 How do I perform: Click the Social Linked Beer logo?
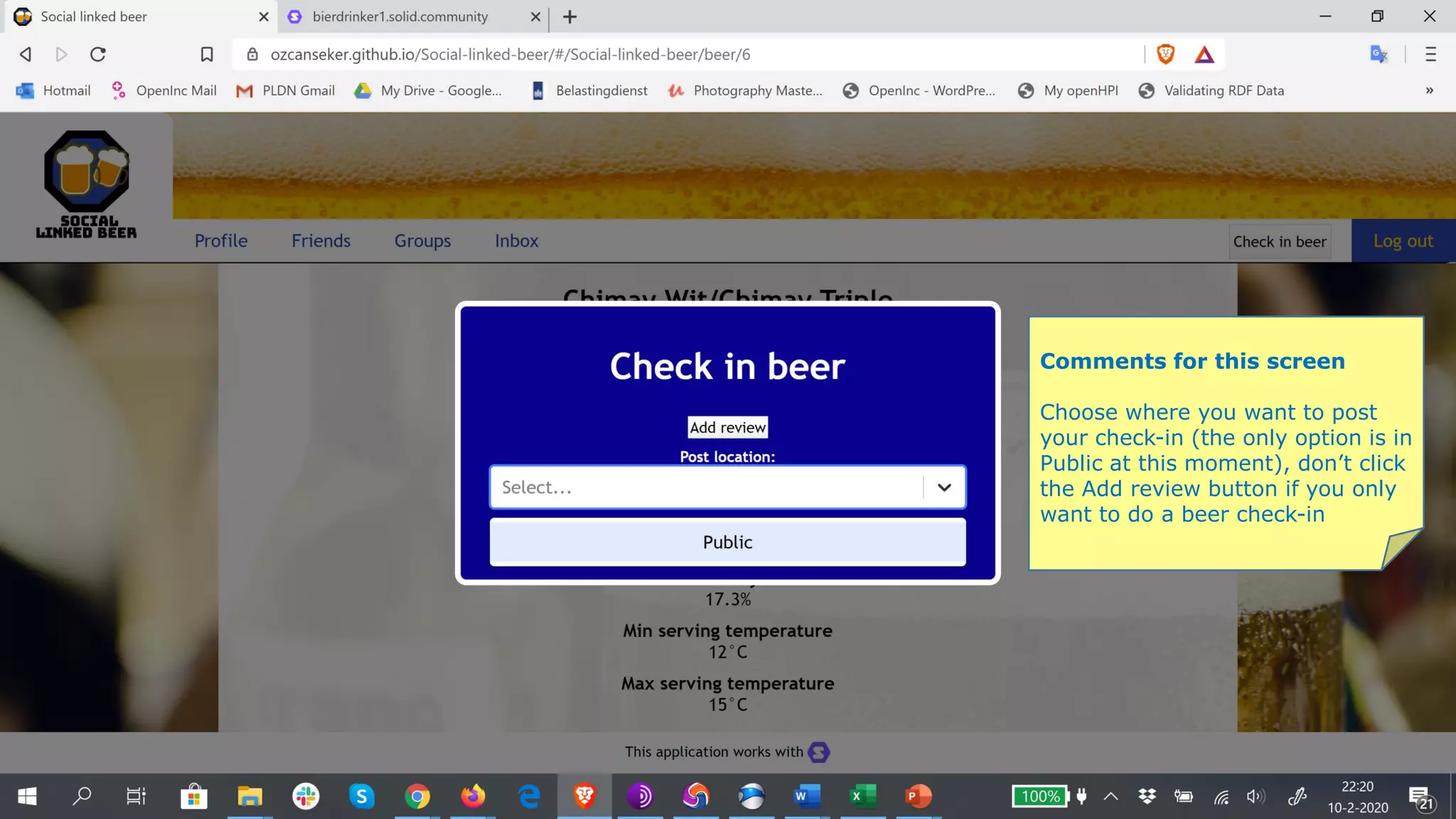coord(86,185)
